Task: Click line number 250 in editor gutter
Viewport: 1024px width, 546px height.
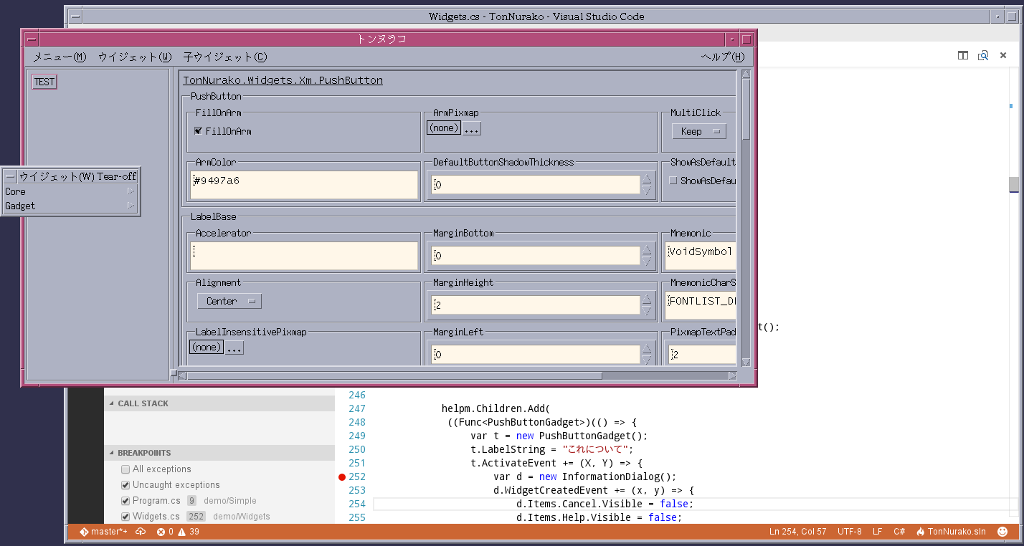Action: pos(357,449)
